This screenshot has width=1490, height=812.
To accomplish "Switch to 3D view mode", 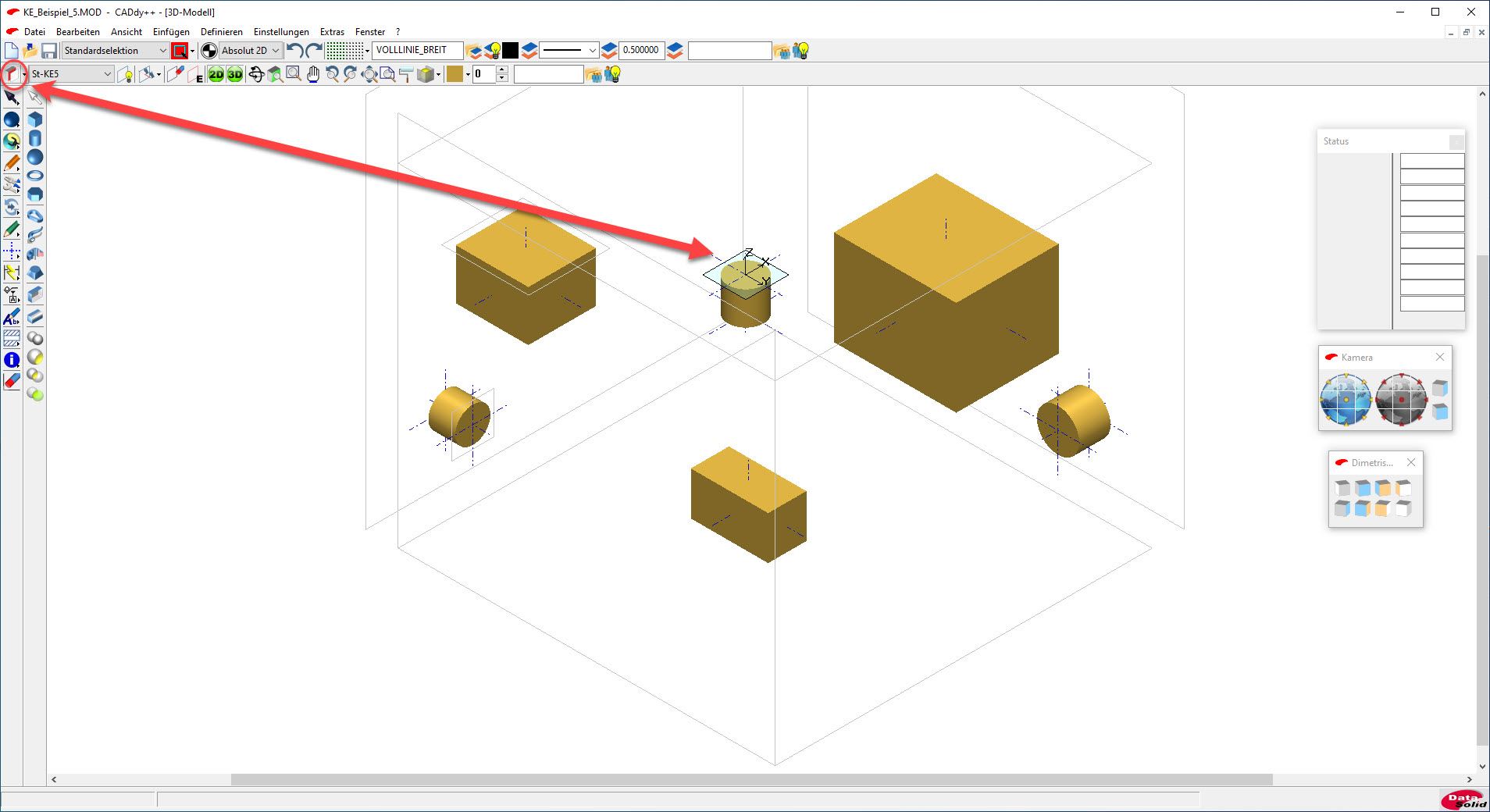I will pos(235,74).
